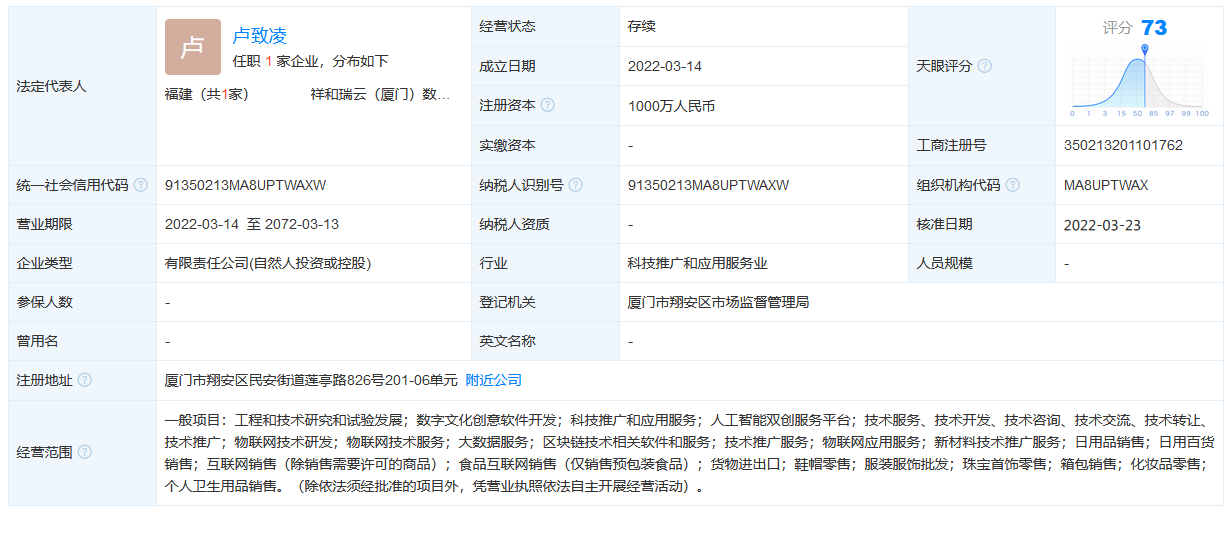Click the question icon next to 经营范围
Image resolution: width=1228 pixels, height=545 pixels.
(x=85, y=452)
